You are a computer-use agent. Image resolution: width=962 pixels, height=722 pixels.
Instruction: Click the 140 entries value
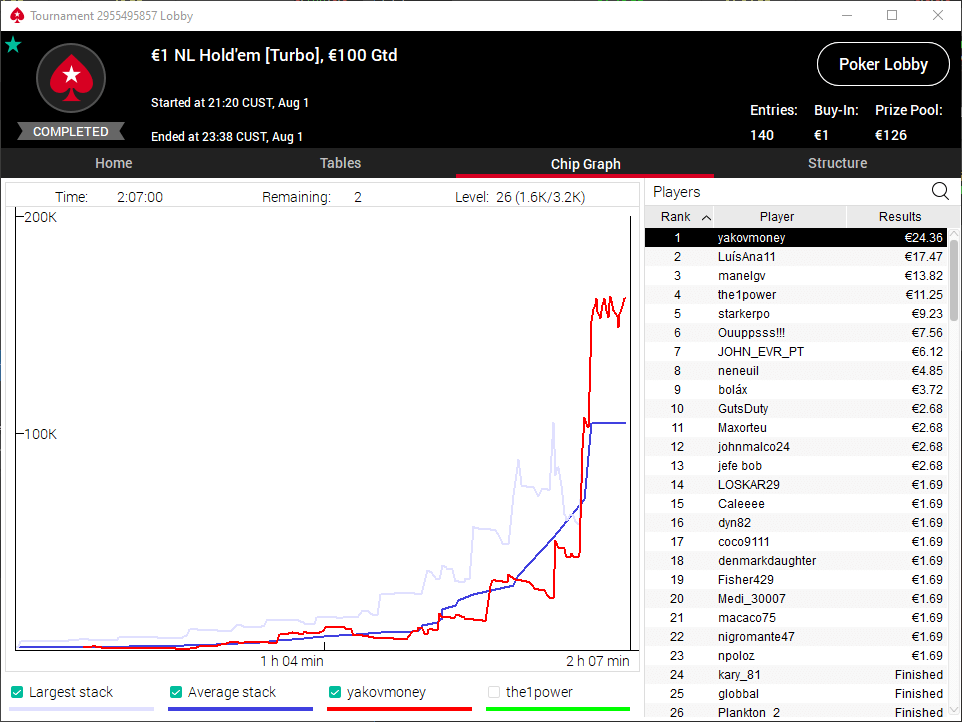761,135
